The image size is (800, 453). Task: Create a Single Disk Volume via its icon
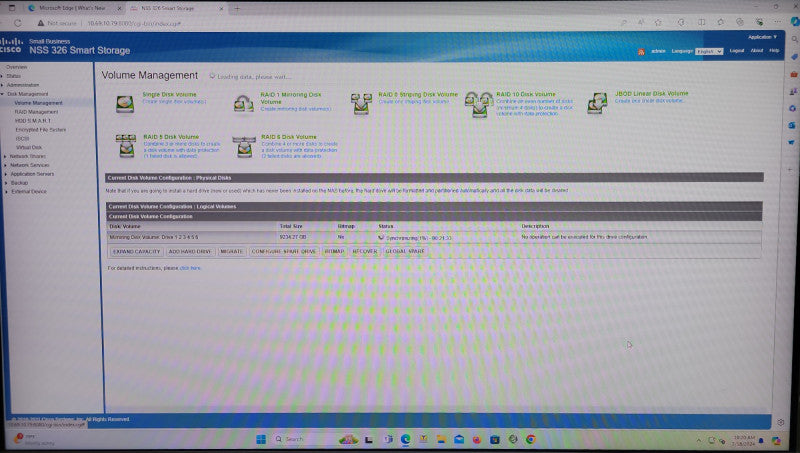pyautogui.click(x=124, y=104)
